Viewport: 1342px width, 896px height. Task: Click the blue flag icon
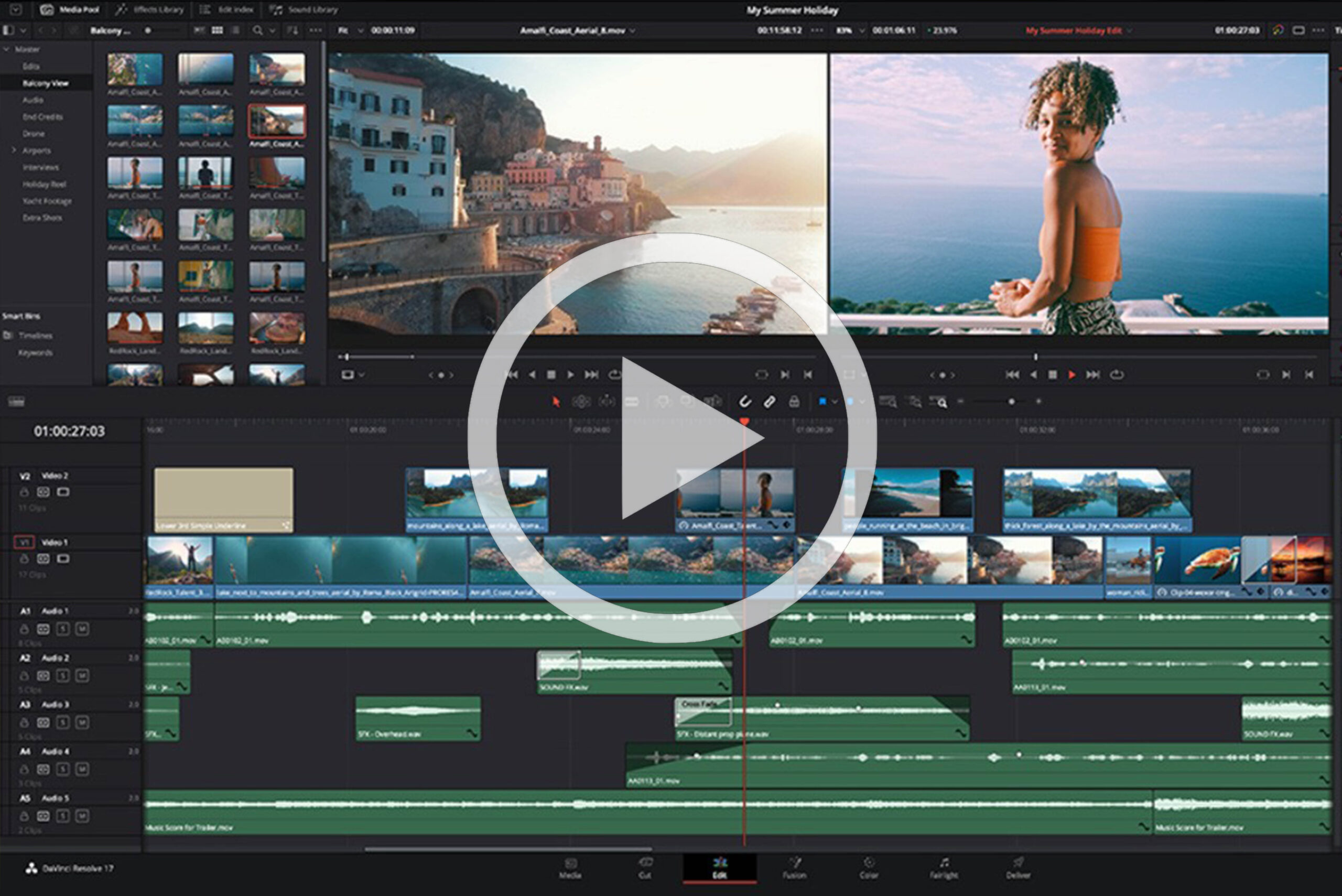coord(822,402)
